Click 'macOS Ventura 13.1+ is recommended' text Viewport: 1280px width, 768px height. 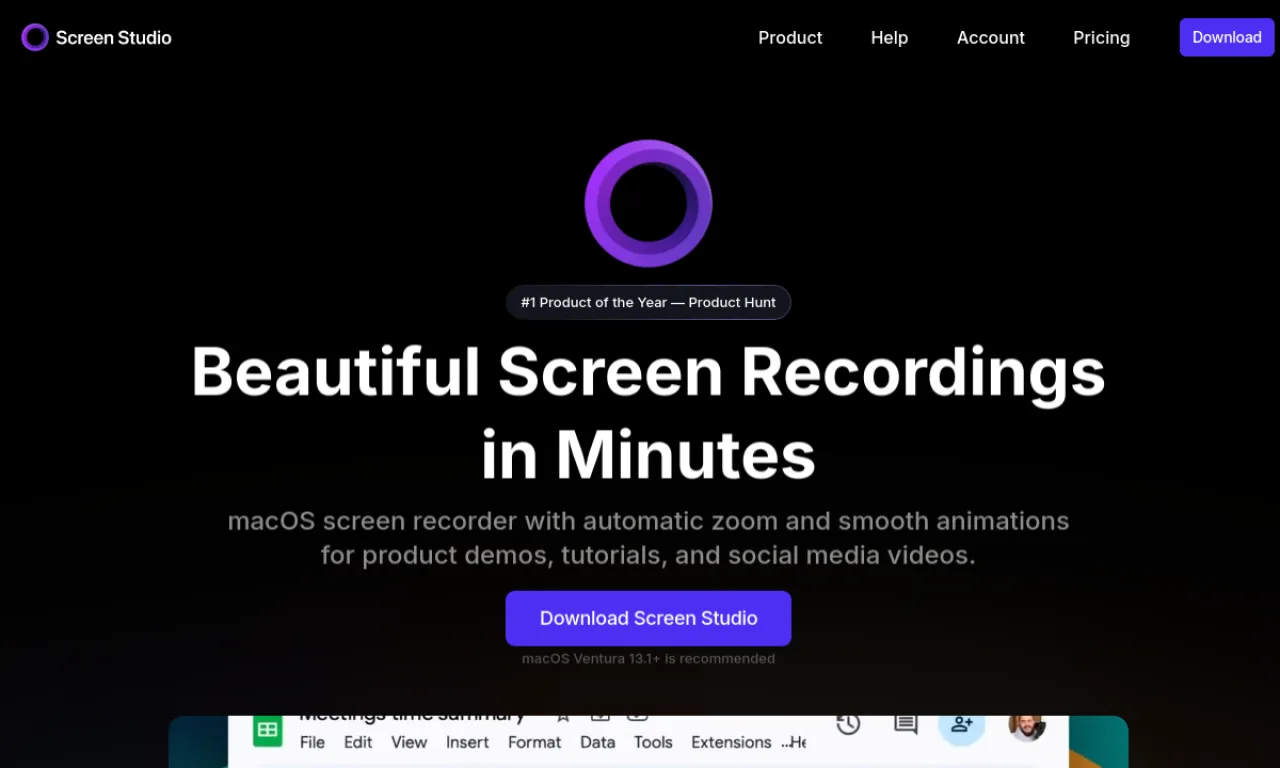point(648,658)
